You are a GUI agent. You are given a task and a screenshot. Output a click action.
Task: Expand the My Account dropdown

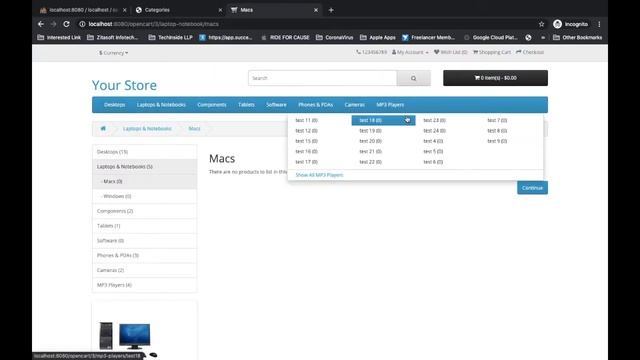click(x=410, y=52)
